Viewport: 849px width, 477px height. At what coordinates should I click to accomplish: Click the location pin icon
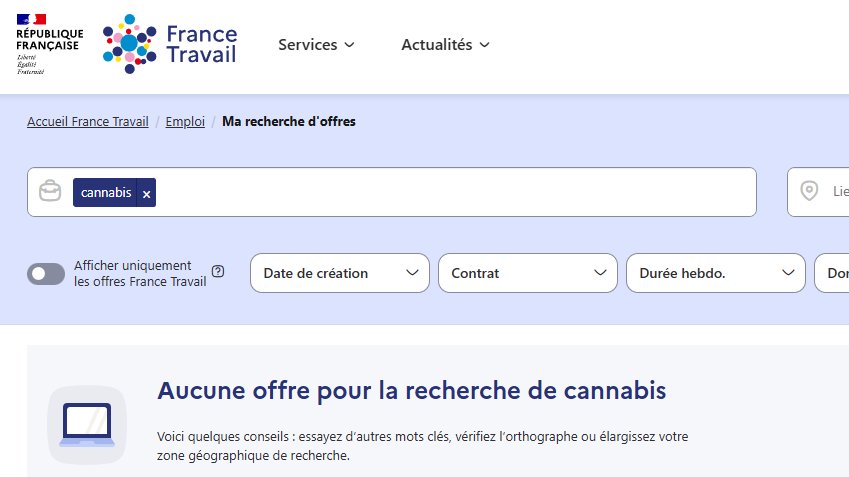tap(809, 191)
